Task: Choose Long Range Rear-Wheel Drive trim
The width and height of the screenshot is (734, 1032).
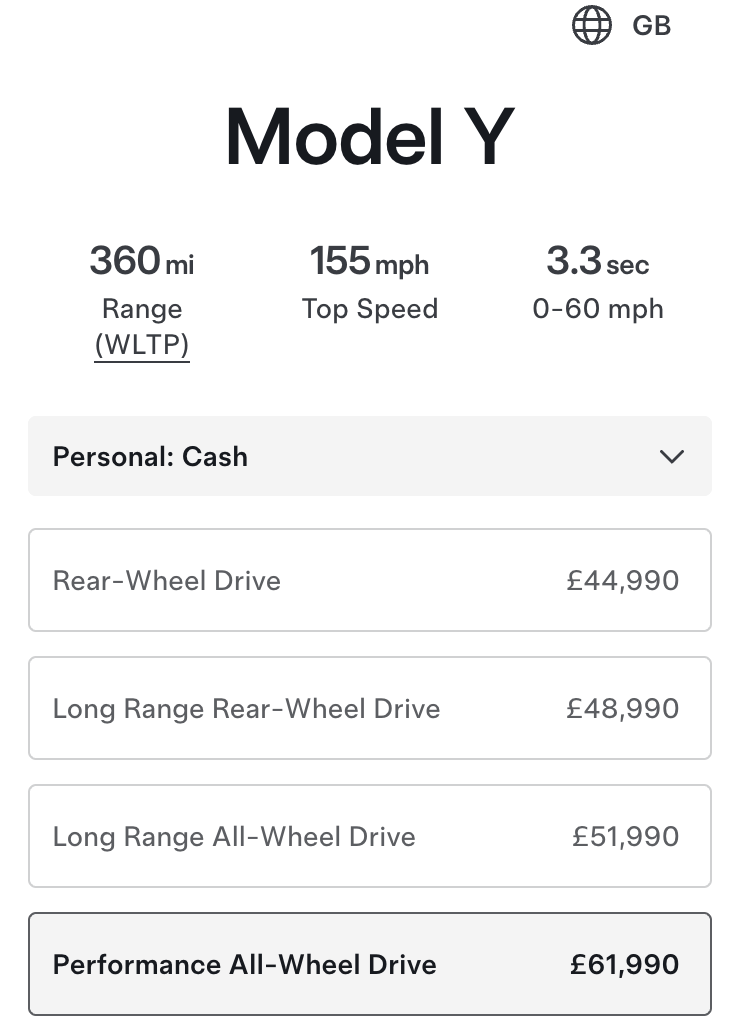Action: pyautogui.click(x=246, y=709)
